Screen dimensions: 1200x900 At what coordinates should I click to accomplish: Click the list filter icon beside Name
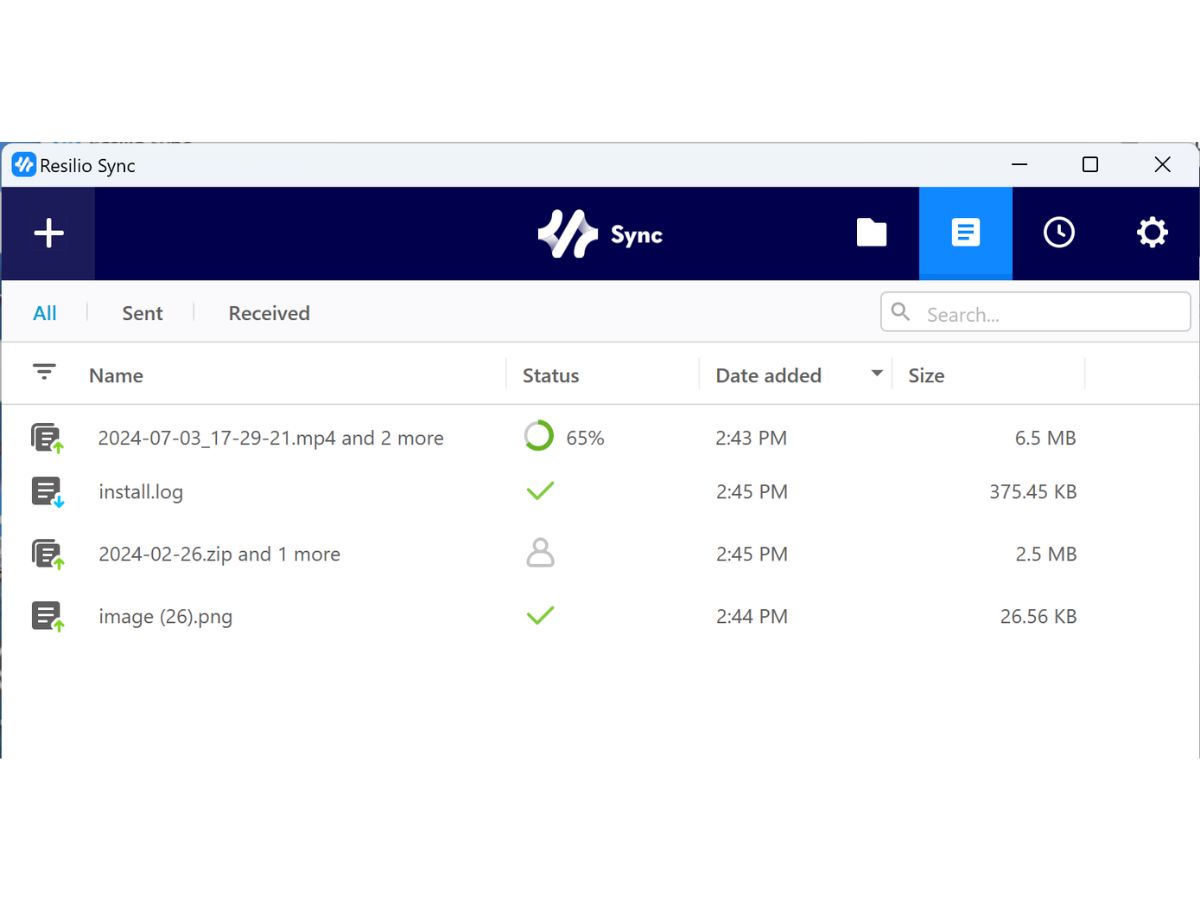tap(44, 372)
